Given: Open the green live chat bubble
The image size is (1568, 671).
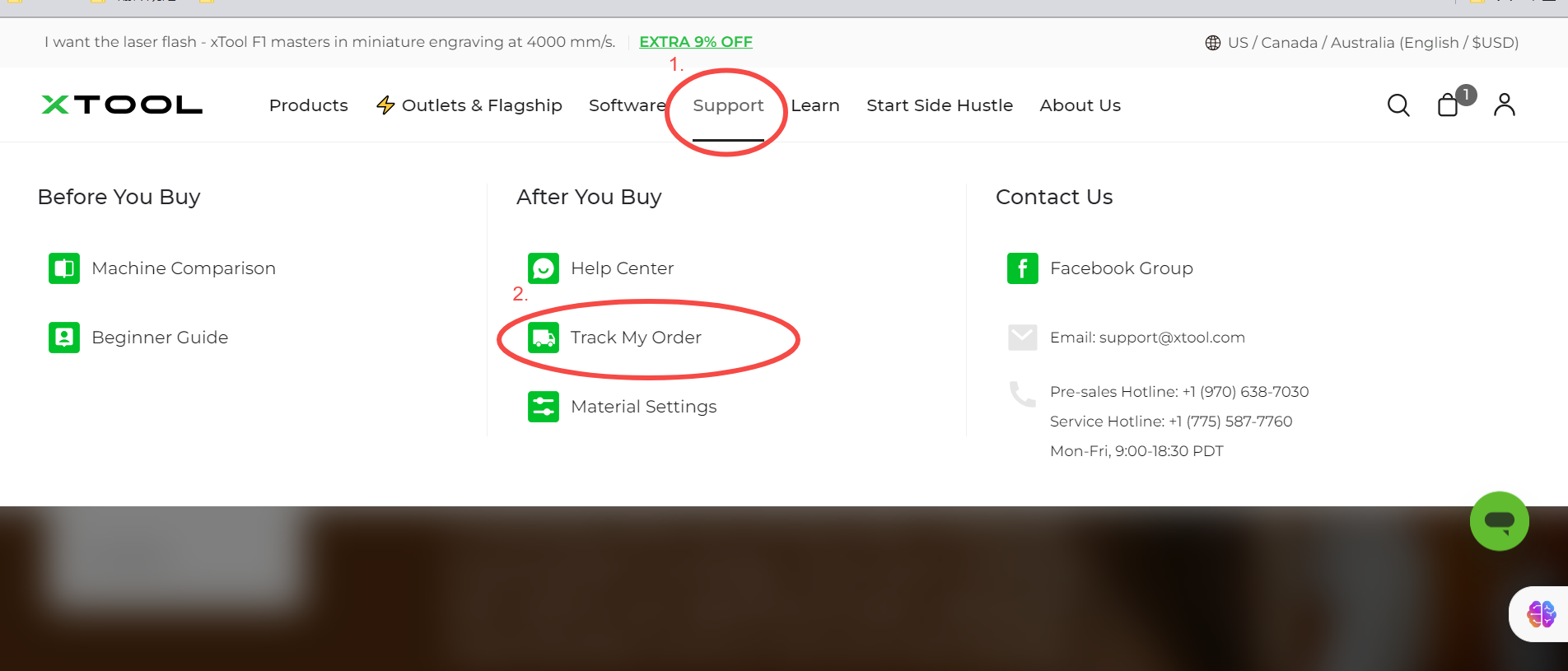Looking at the screenshot, I should pyautogui.click(x=1499, y=521).
